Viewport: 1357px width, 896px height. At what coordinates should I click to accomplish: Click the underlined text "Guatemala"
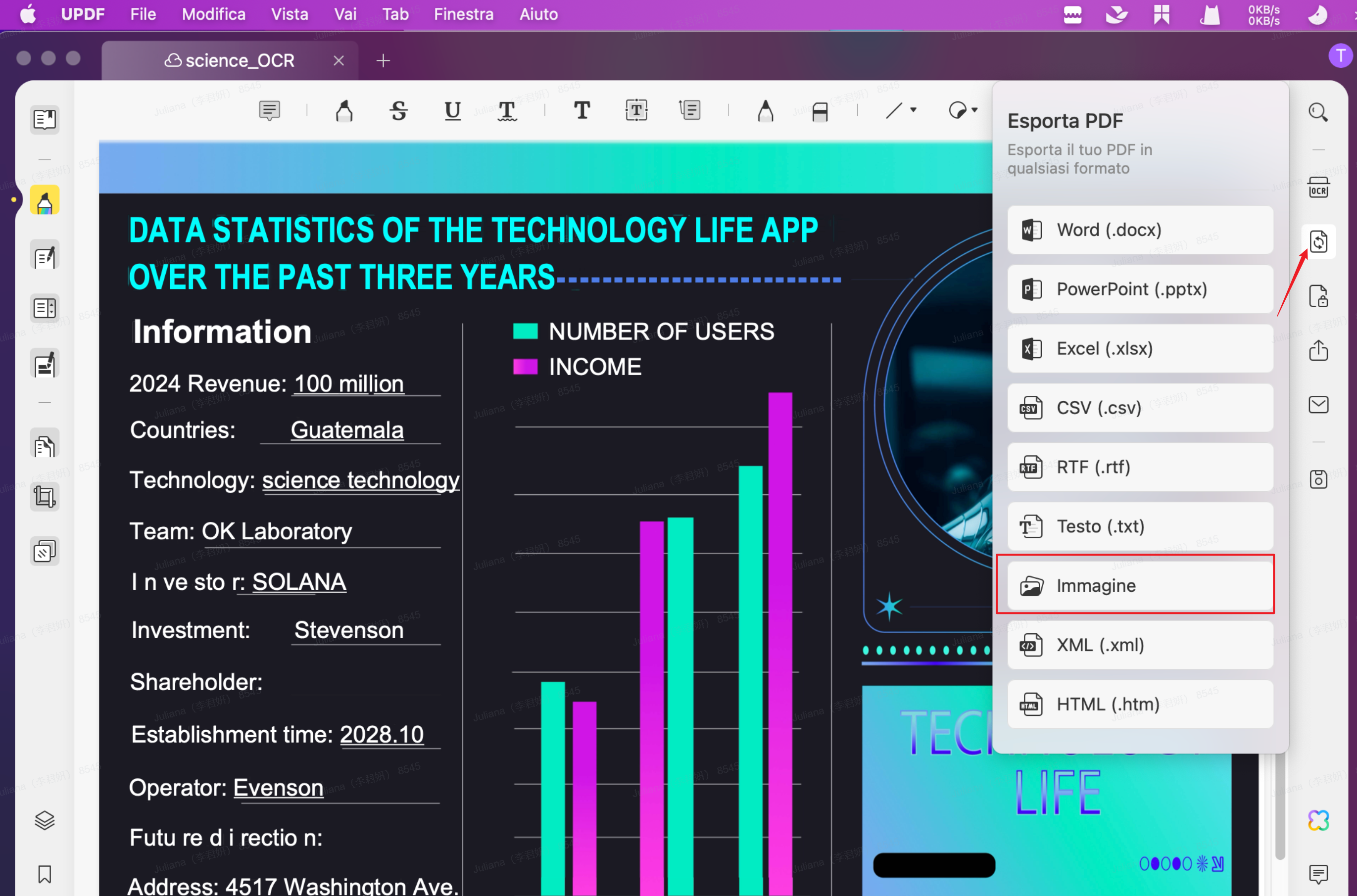click(347, 430)
